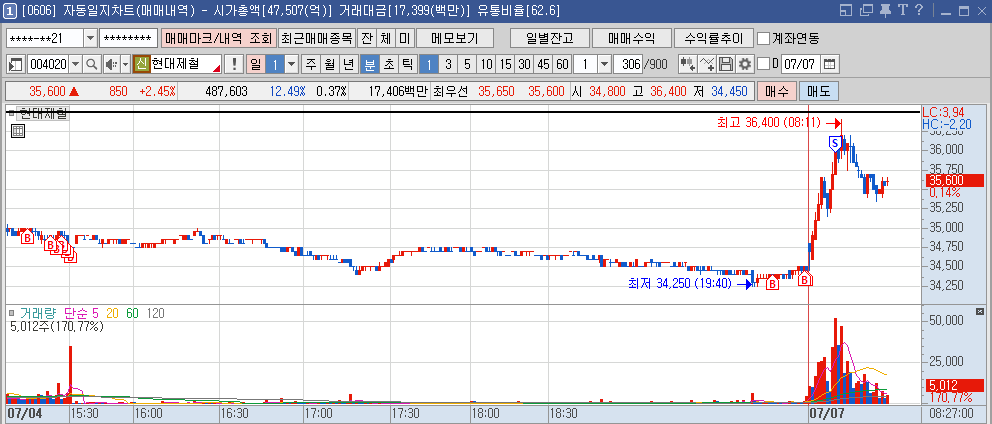The height and width of the screenshot is (424, 992).
Task: Open 매매수익 trading profit
Action: (x=631, y=38)
